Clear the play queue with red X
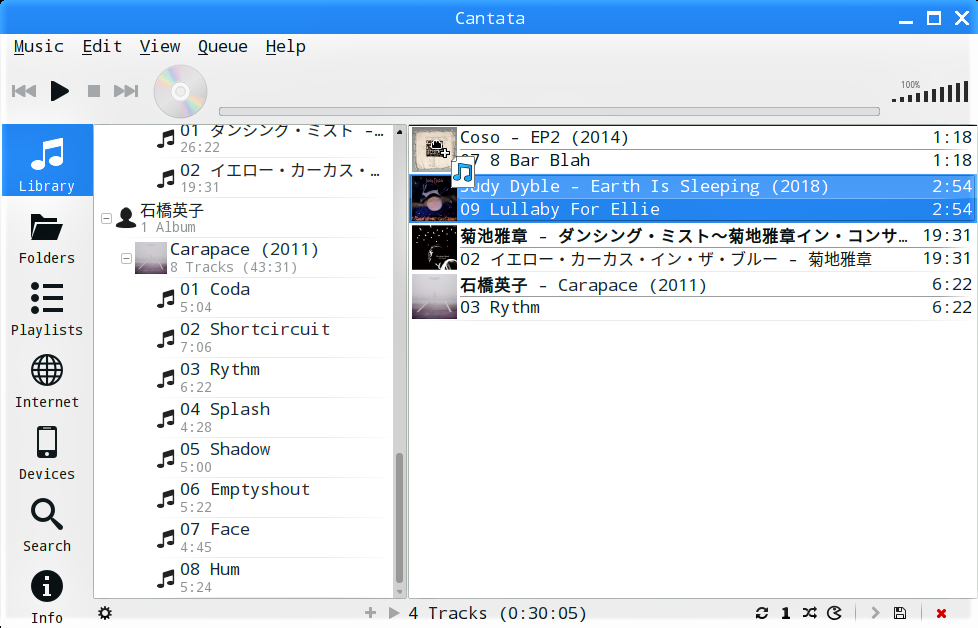 pos(941,614)
